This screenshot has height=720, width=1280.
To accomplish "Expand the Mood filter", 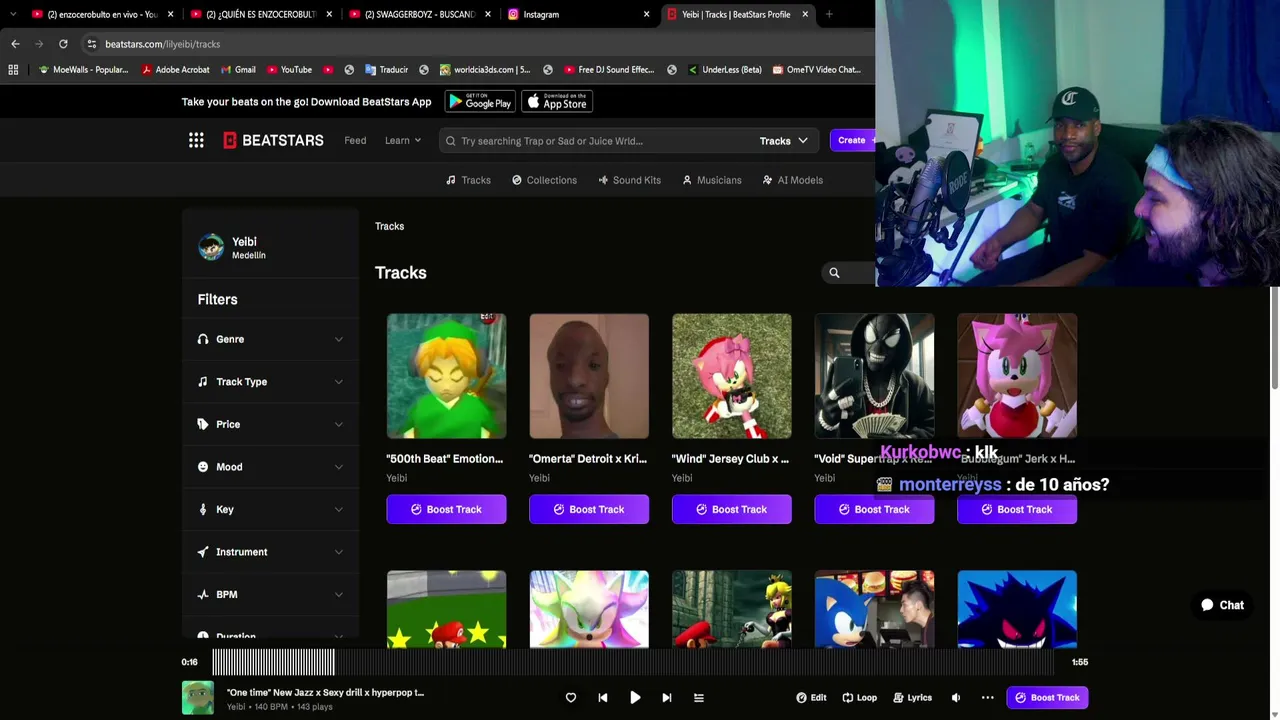I will (270, 467).
